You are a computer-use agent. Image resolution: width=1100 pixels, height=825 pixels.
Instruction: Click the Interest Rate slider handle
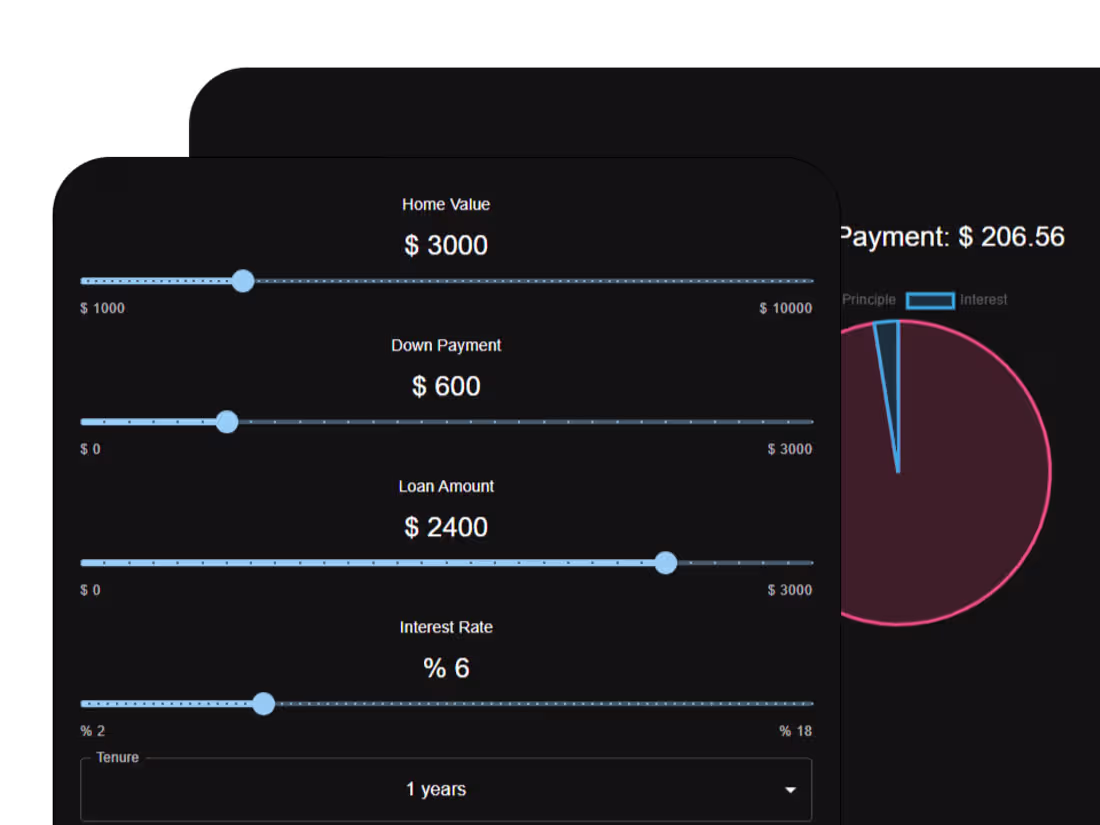coord(263,704)
